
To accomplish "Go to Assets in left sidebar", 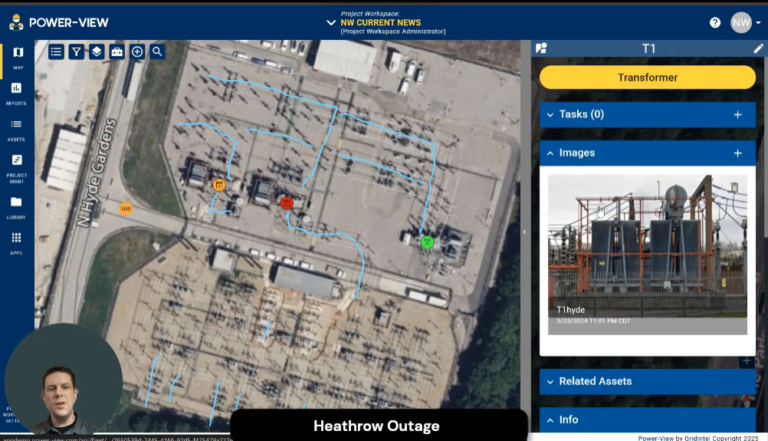I will point(17,129).
